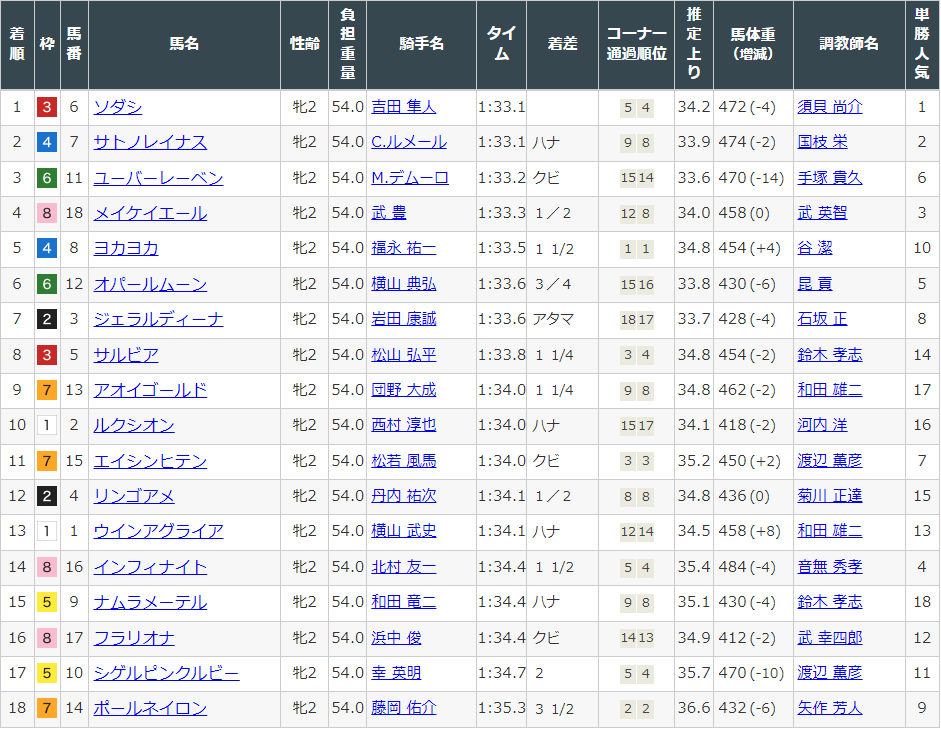Click jockey name 和田 竜二
The height and width of the screenshot is (729, 941).
[x=403, y=603]
